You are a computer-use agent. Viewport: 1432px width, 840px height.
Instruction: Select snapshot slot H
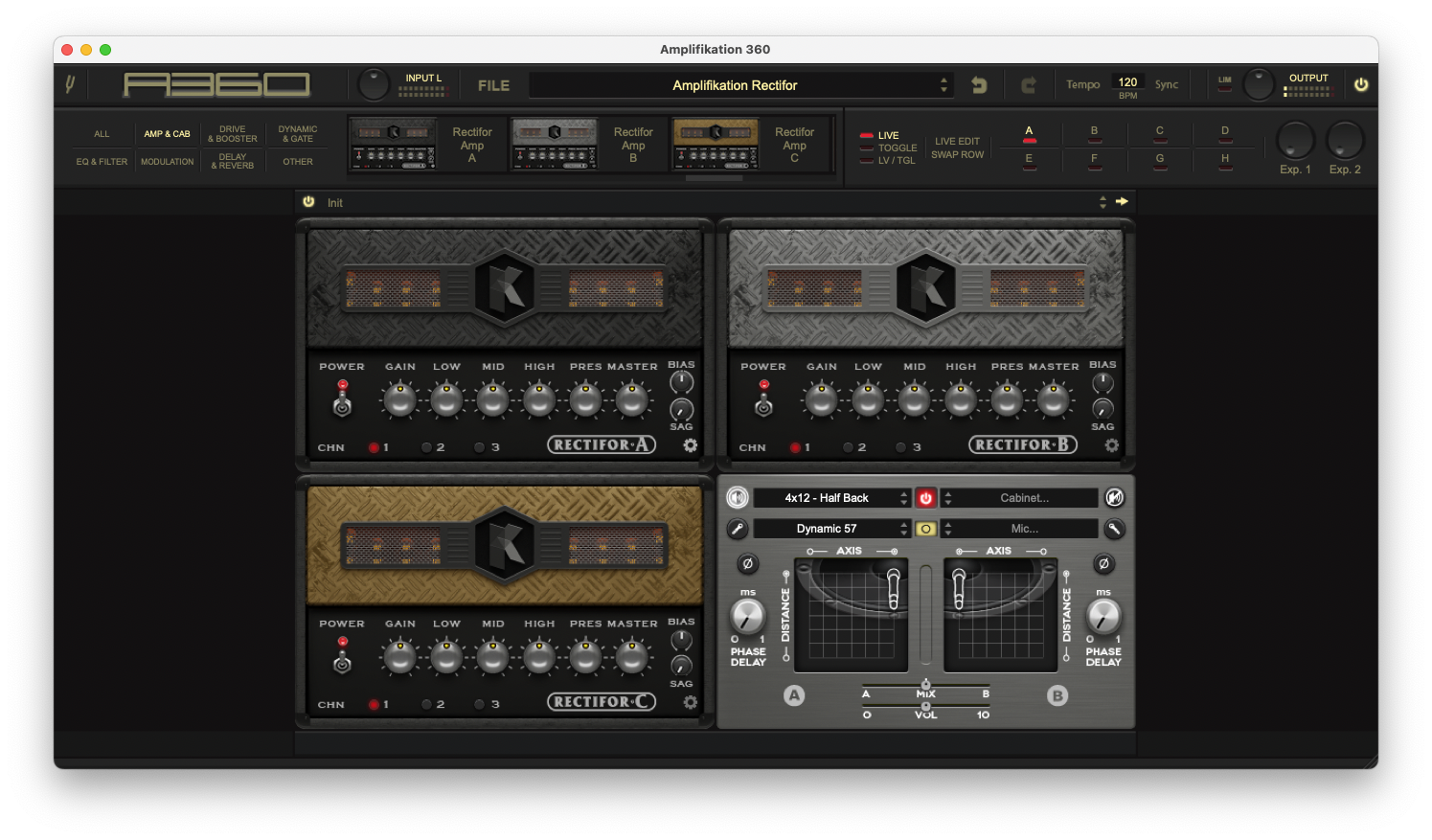point(1225,162)
